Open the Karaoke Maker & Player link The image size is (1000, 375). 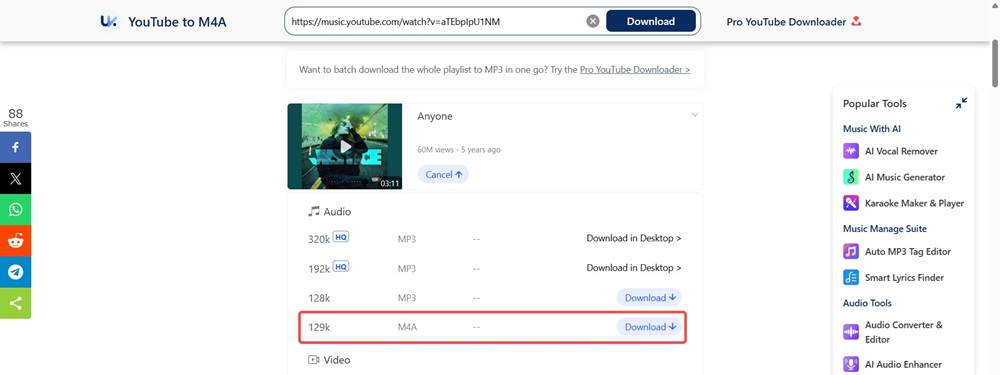click(915, 203)
